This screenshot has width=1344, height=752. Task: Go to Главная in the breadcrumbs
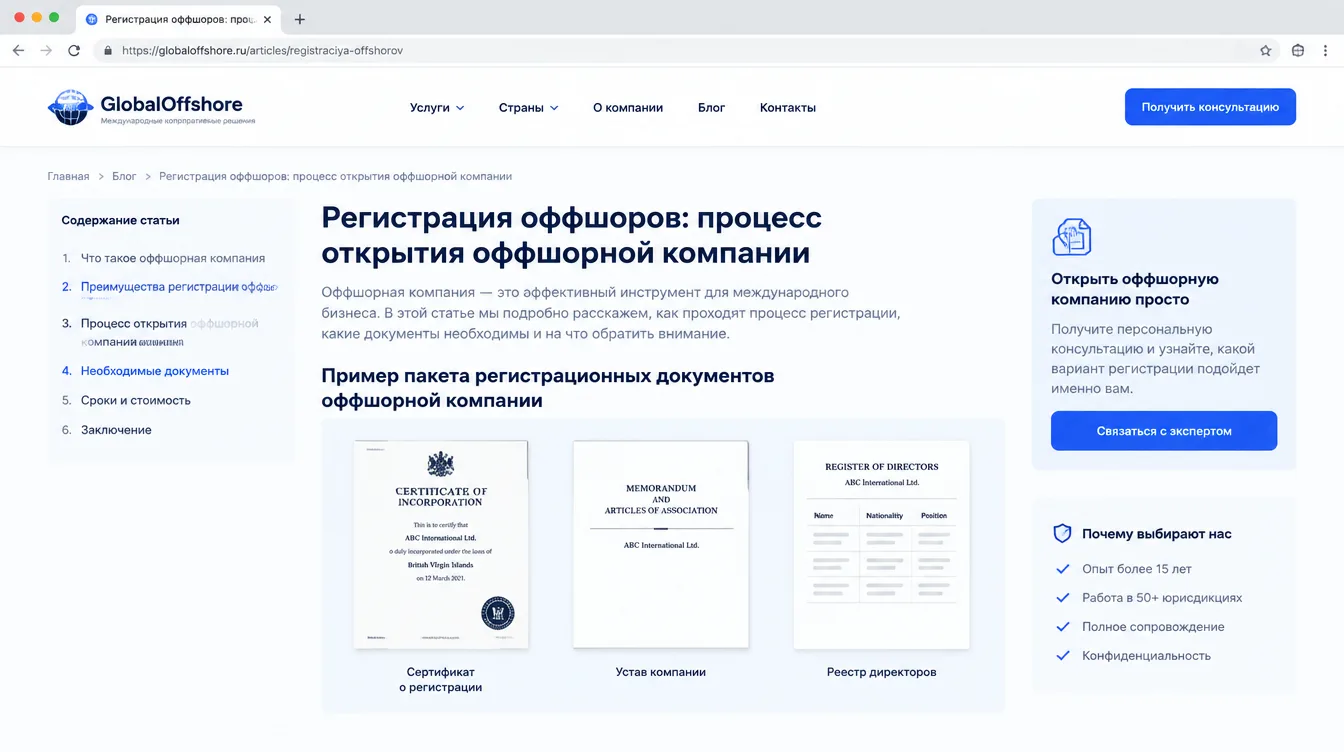(68, 176)
